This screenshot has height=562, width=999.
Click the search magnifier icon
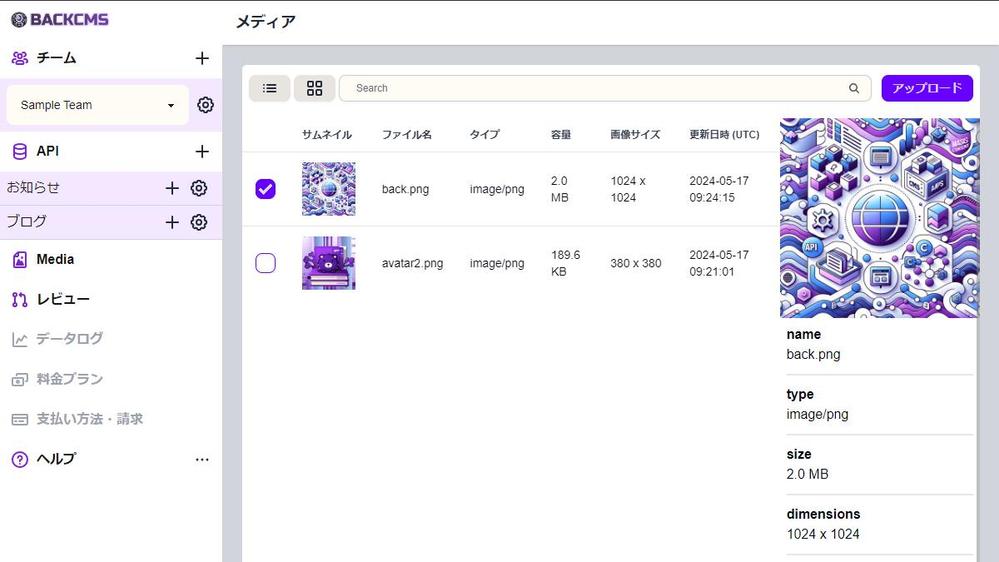click(854, 88)
